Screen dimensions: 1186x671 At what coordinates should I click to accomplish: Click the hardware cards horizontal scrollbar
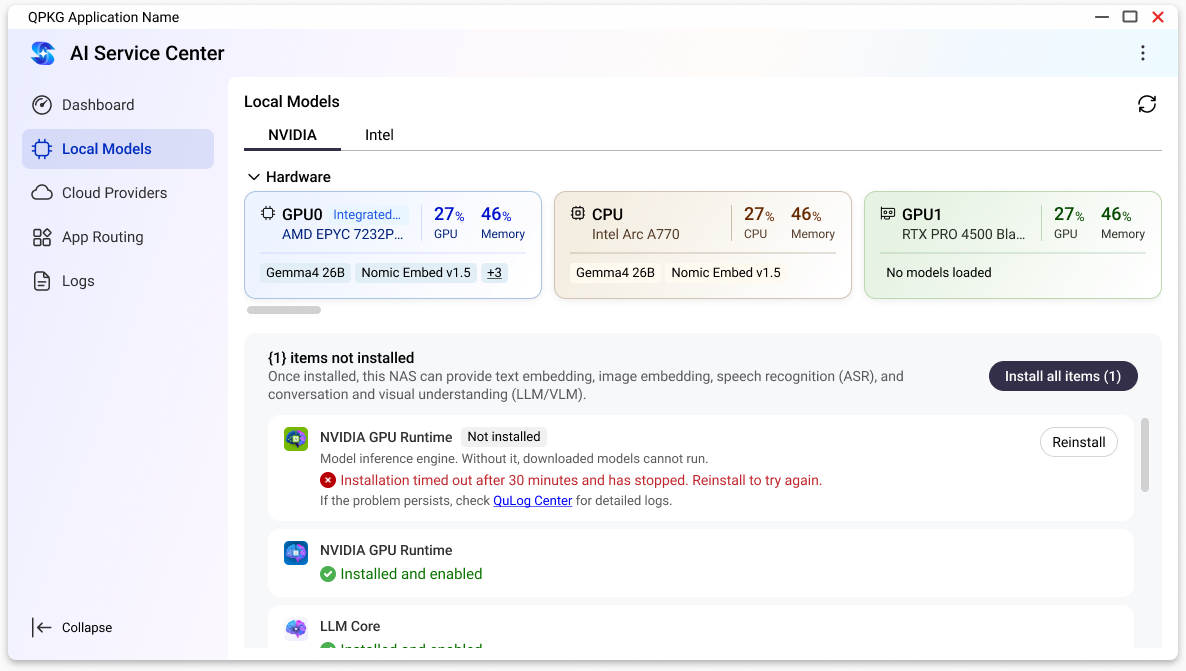[x=284, y=310]
